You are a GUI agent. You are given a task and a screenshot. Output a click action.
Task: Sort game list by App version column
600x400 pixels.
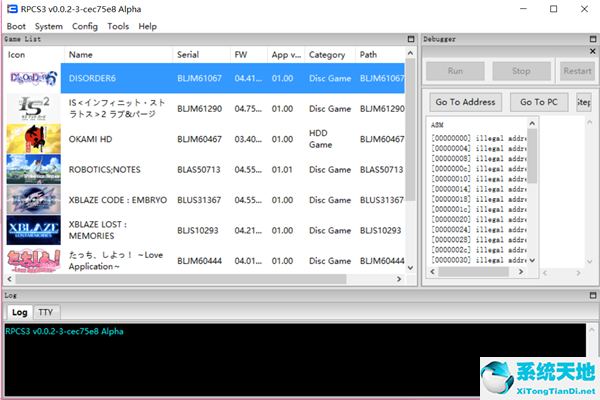click(x=286, y=55)
